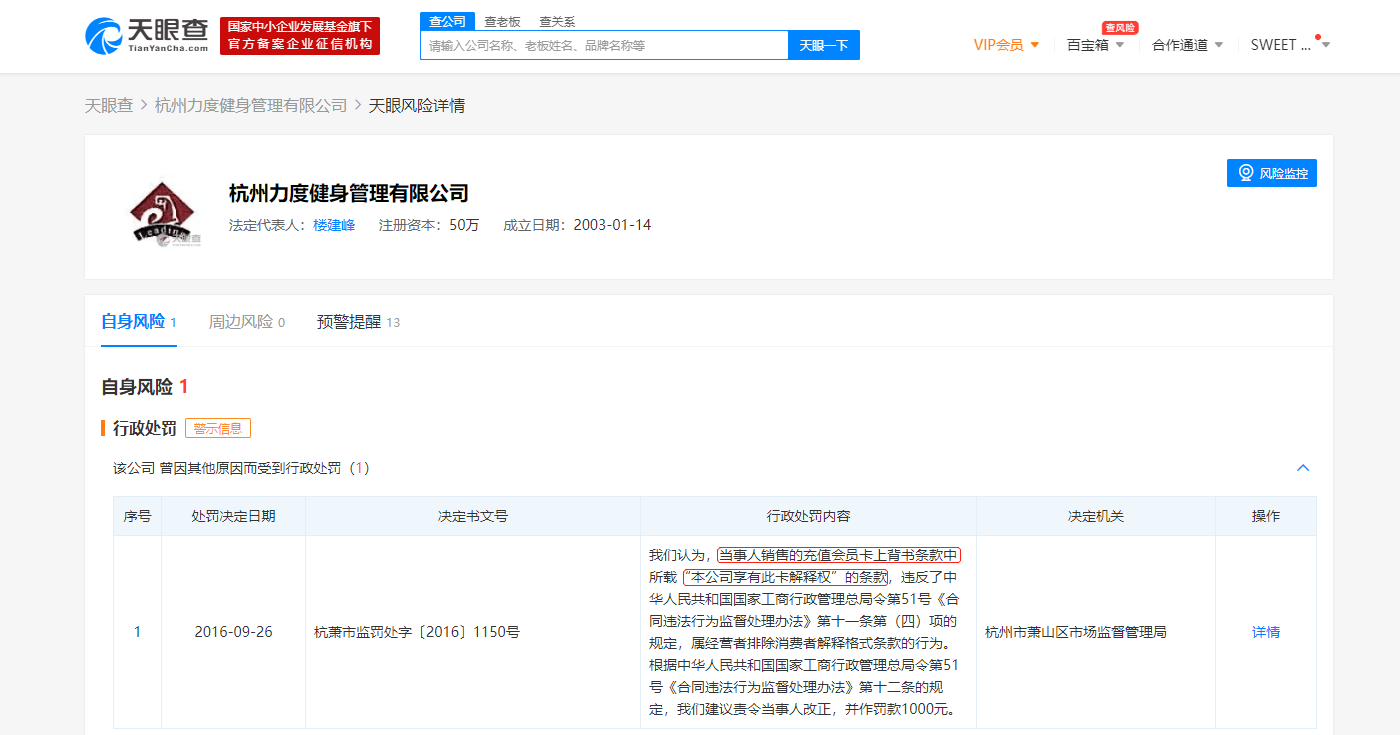Select the 决定书文号 column header
This screenshot has height=735, width=1400.
click(473, 516)
